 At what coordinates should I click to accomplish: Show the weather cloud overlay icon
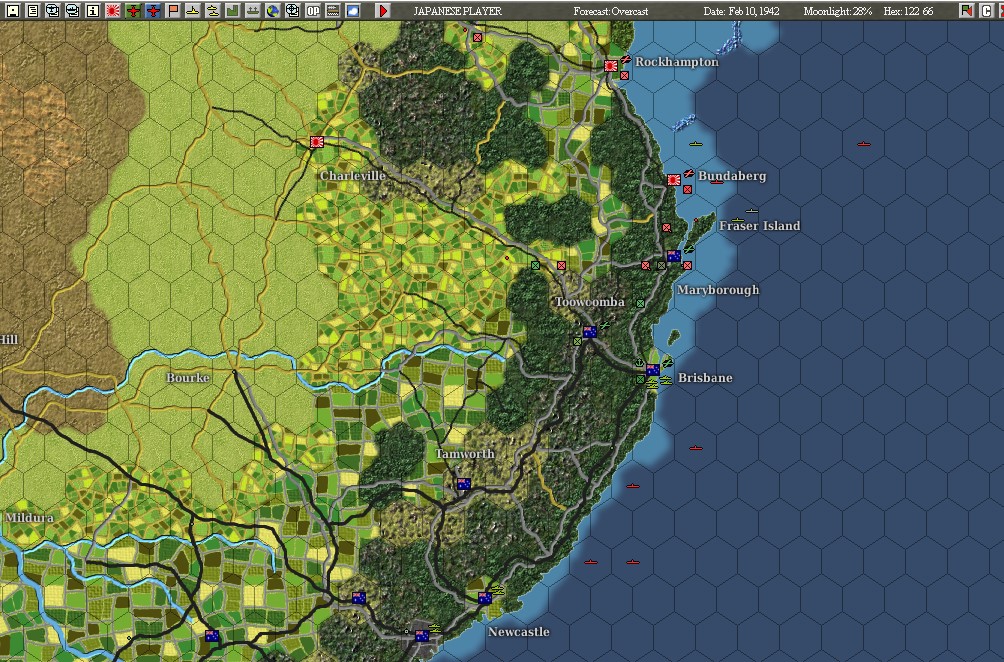[353, 10]
